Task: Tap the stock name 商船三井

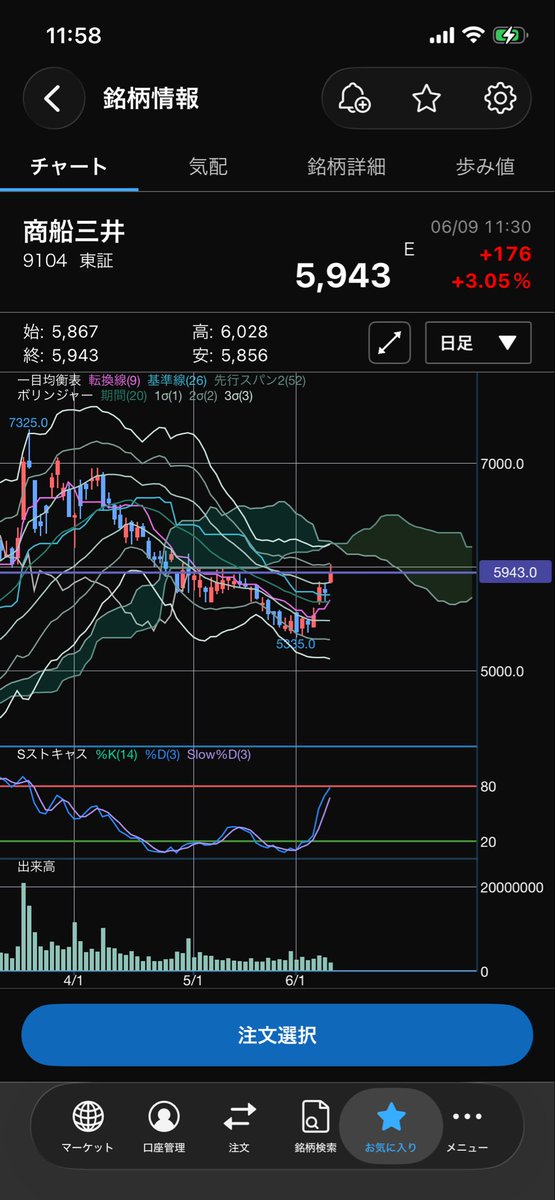Action: [74, 231]
